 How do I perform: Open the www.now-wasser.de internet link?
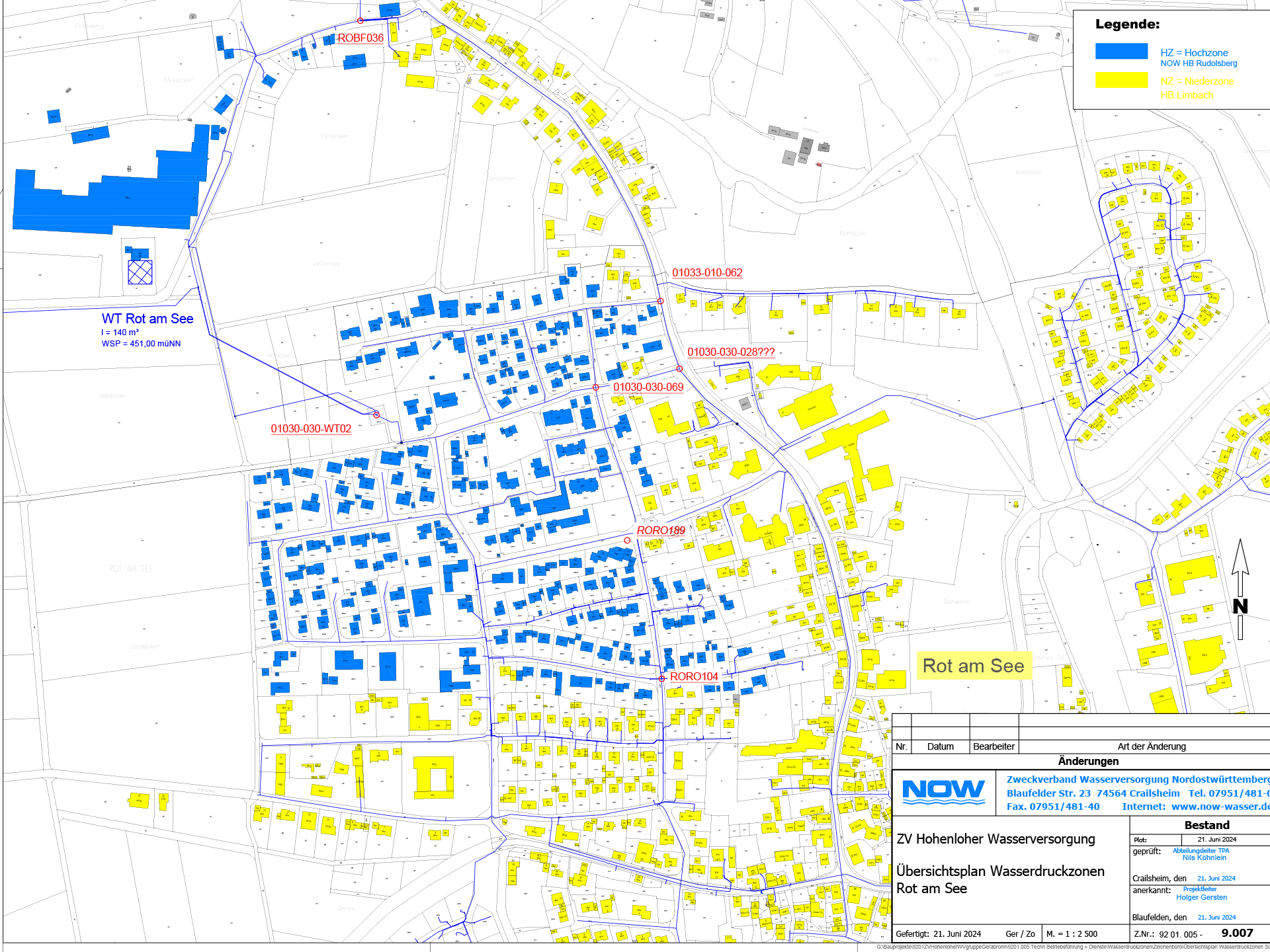coord(1220,807)
